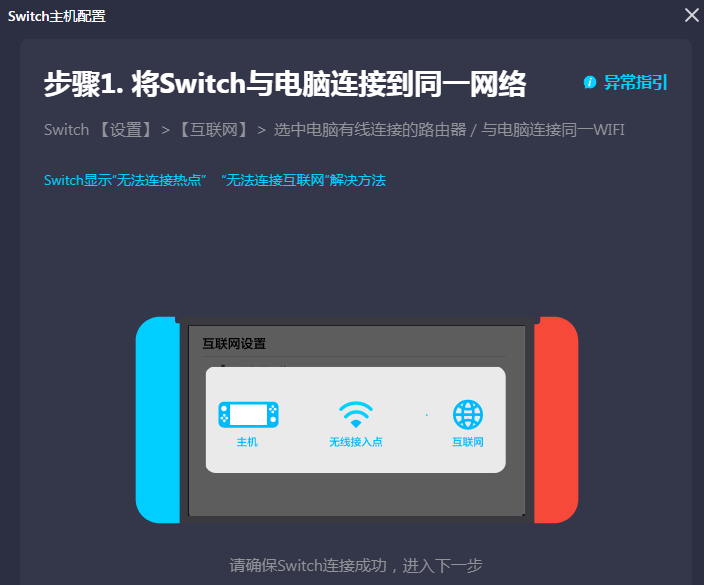Image resolution: width=704 pixels, height=585 pixels.
Task: Click the blue info icon beside 异常指引
Action: coord(590,82)
